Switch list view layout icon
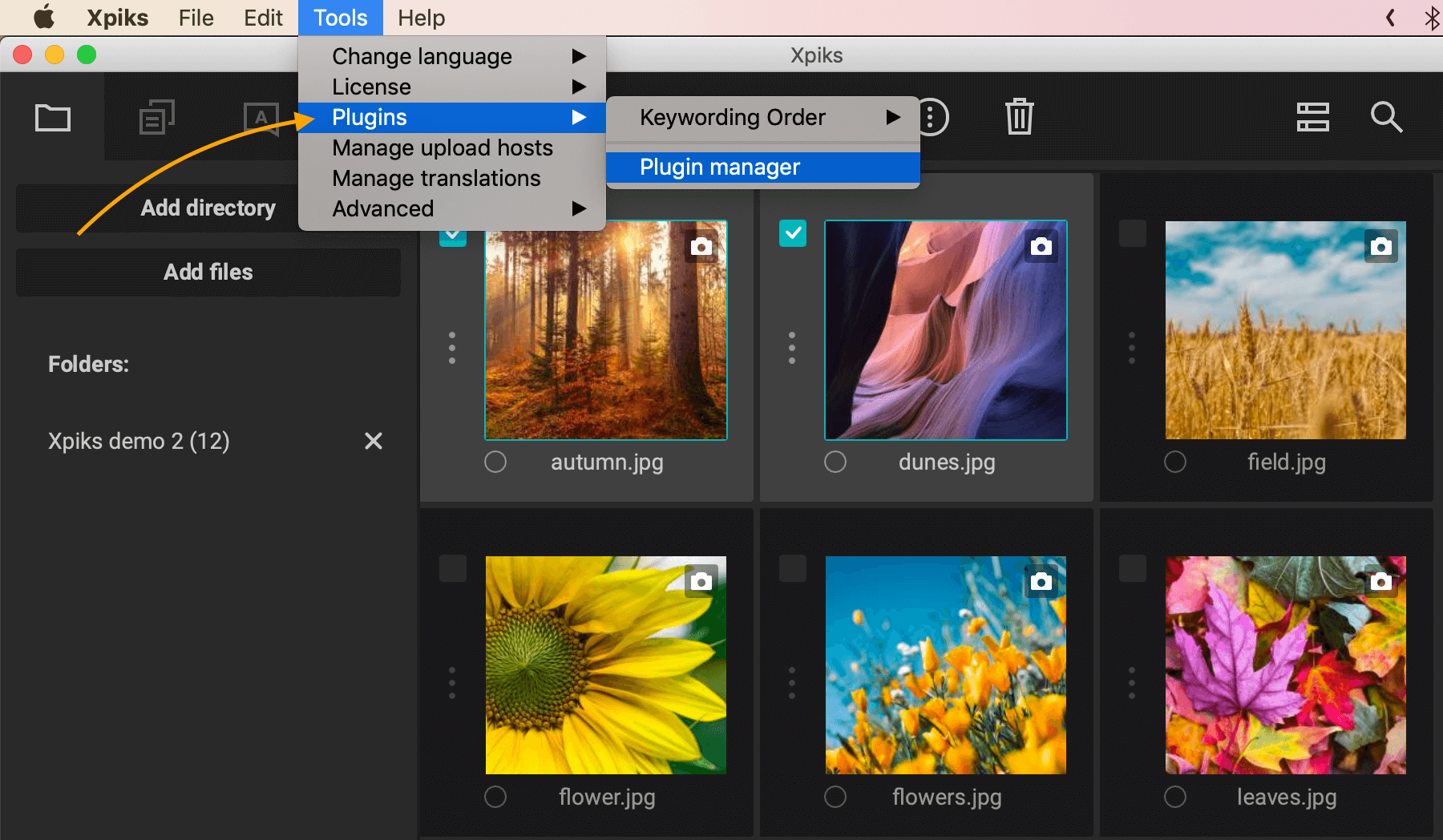Screen dimensions: 1443x840 coord(1312,117)
